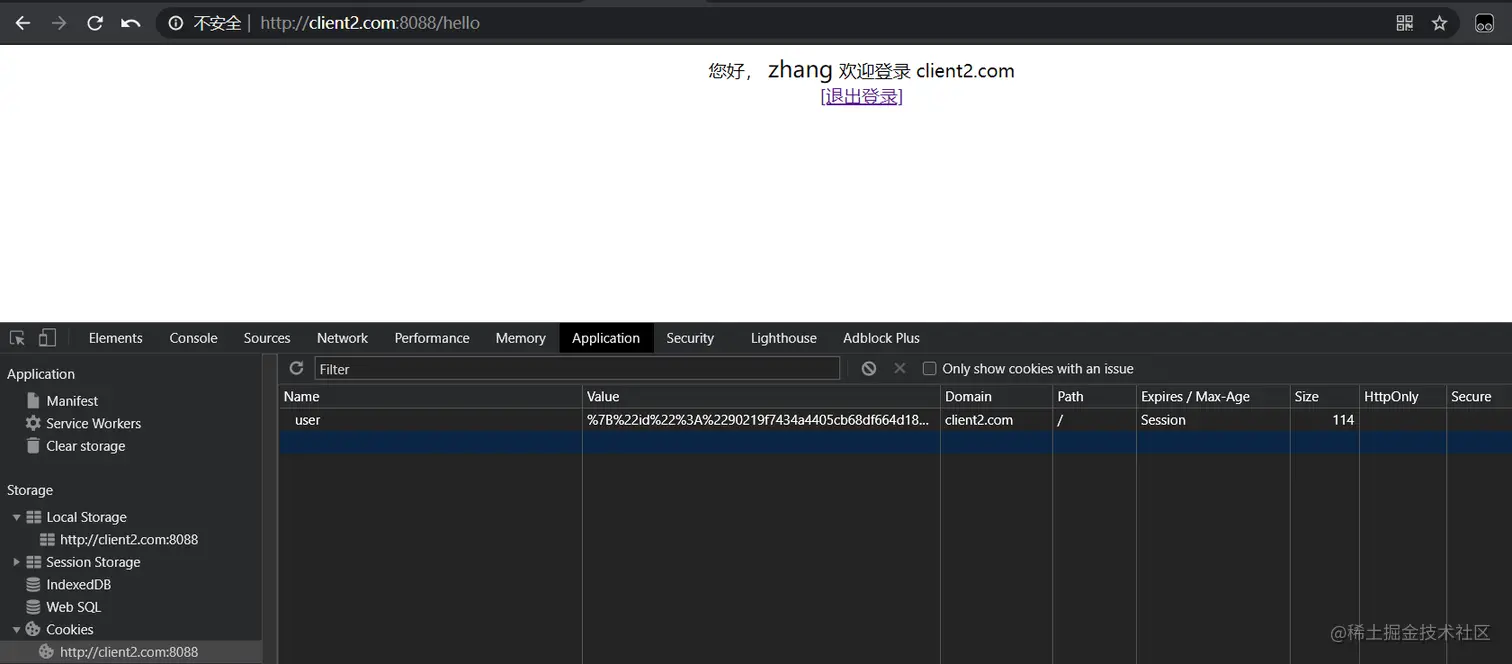
Task: Enable Only show cookies with an issue
Action: pos(929,368)
